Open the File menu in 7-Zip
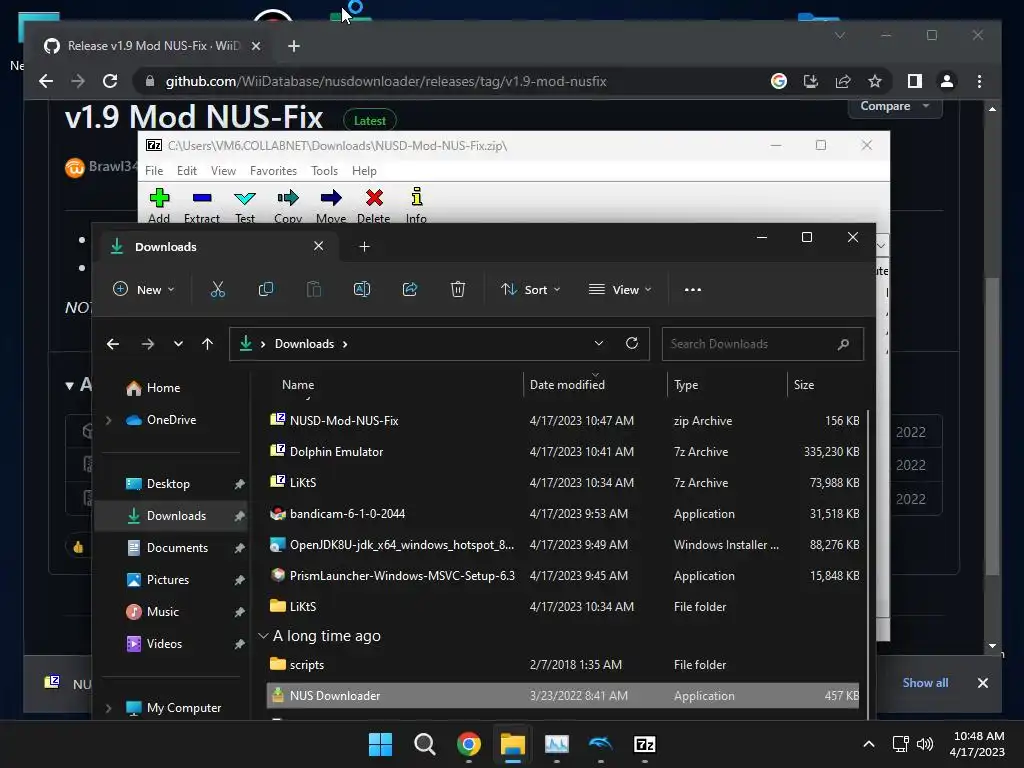 (154, 171)
